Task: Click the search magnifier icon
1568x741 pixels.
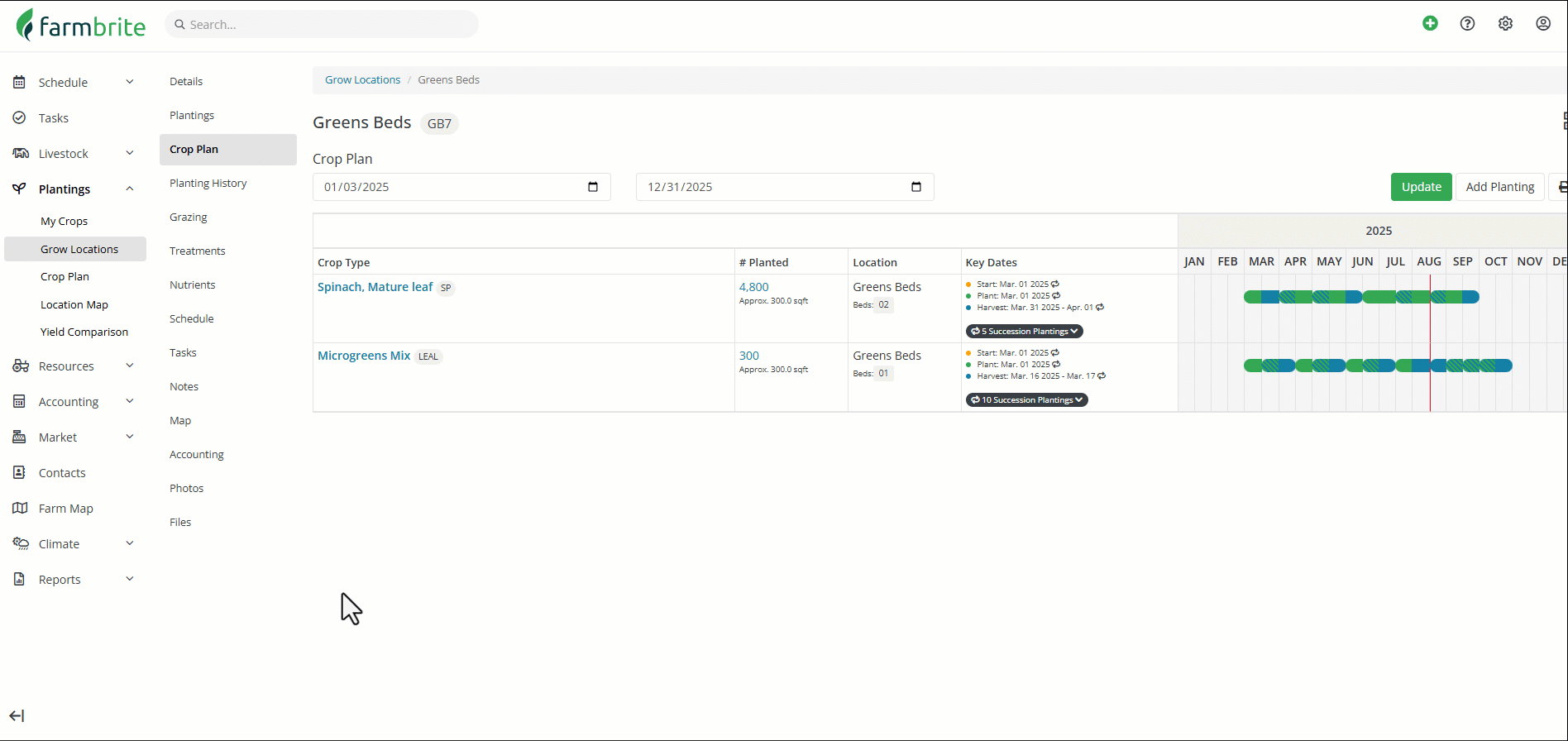Action: 179,25
